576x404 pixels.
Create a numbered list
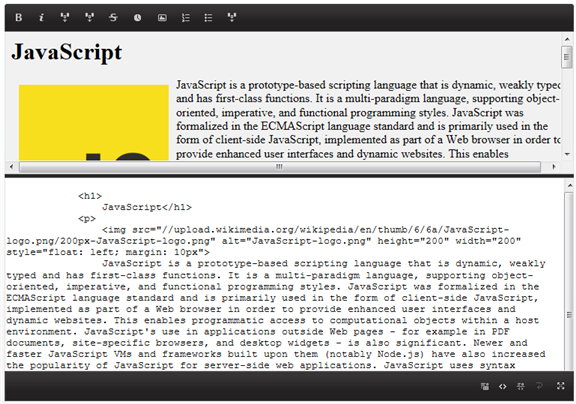186,17
